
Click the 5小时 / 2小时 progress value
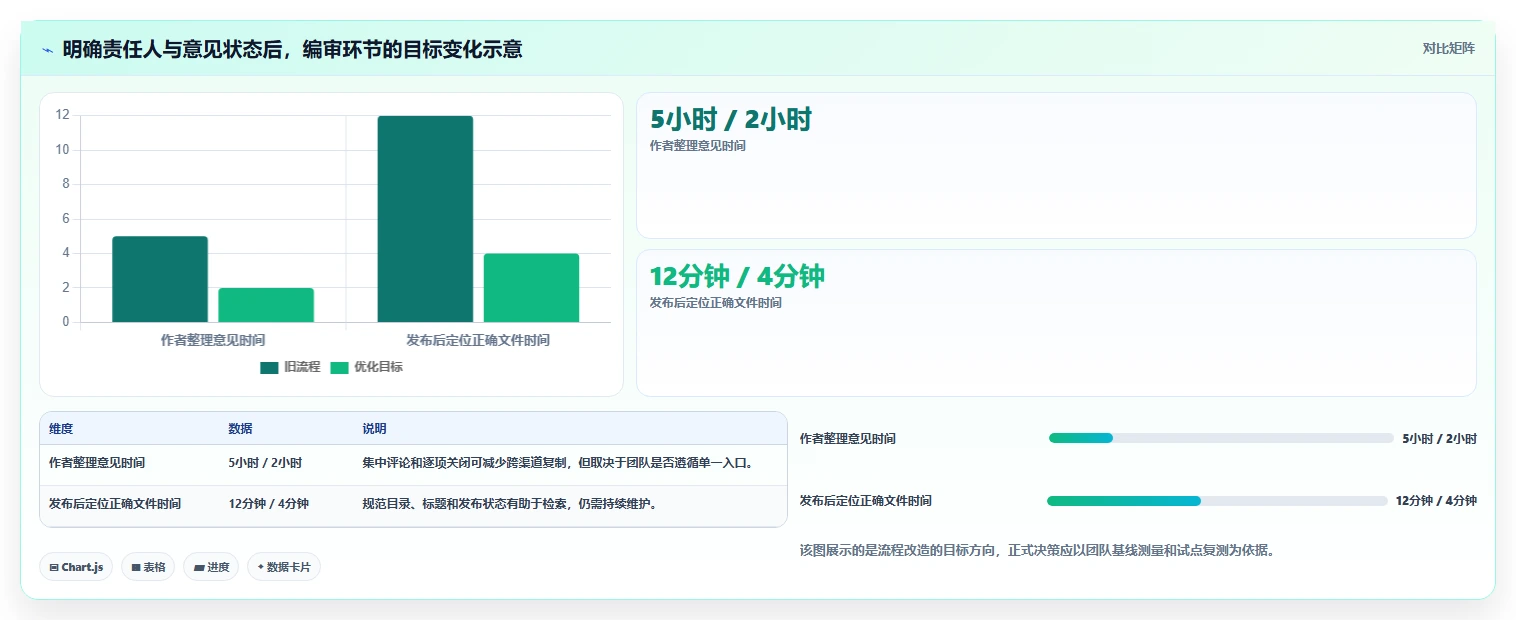(1439, 438)
